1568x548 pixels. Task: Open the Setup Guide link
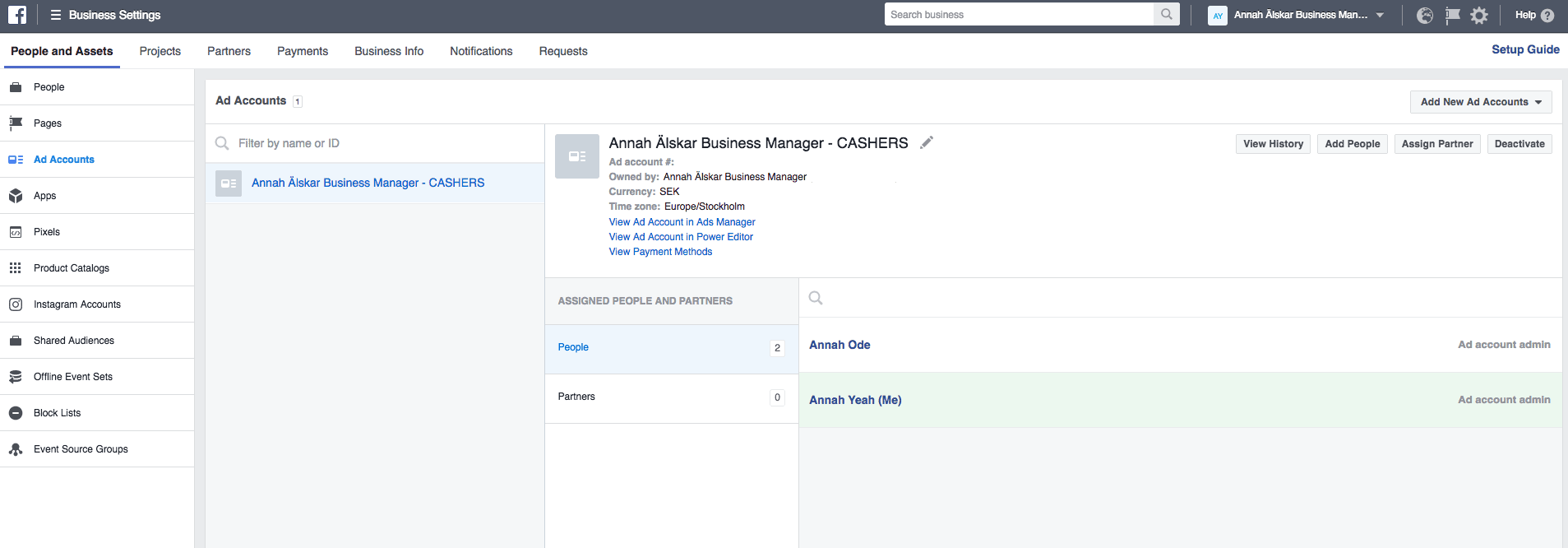(1525, 49)
